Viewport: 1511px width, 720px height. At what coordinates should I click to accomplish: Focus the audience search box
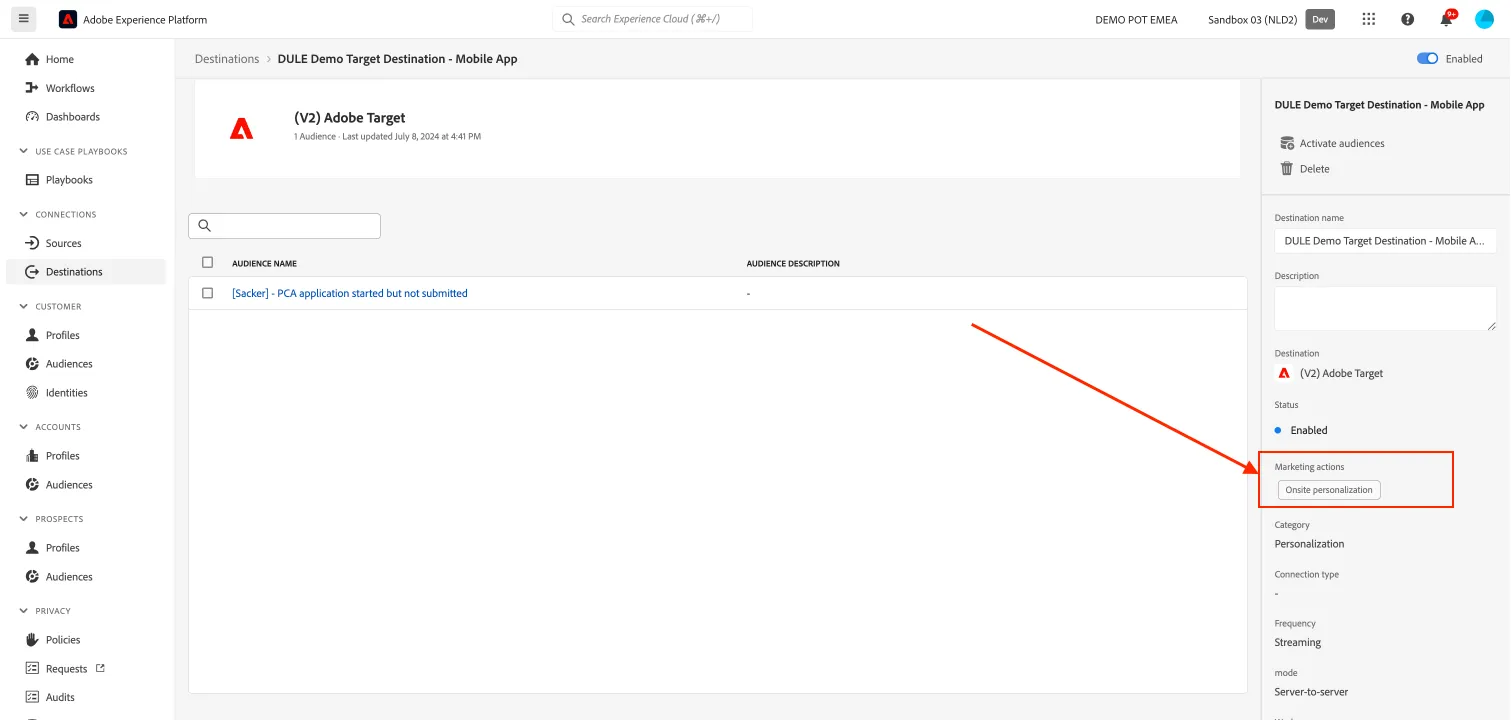[x=285, y=226]
